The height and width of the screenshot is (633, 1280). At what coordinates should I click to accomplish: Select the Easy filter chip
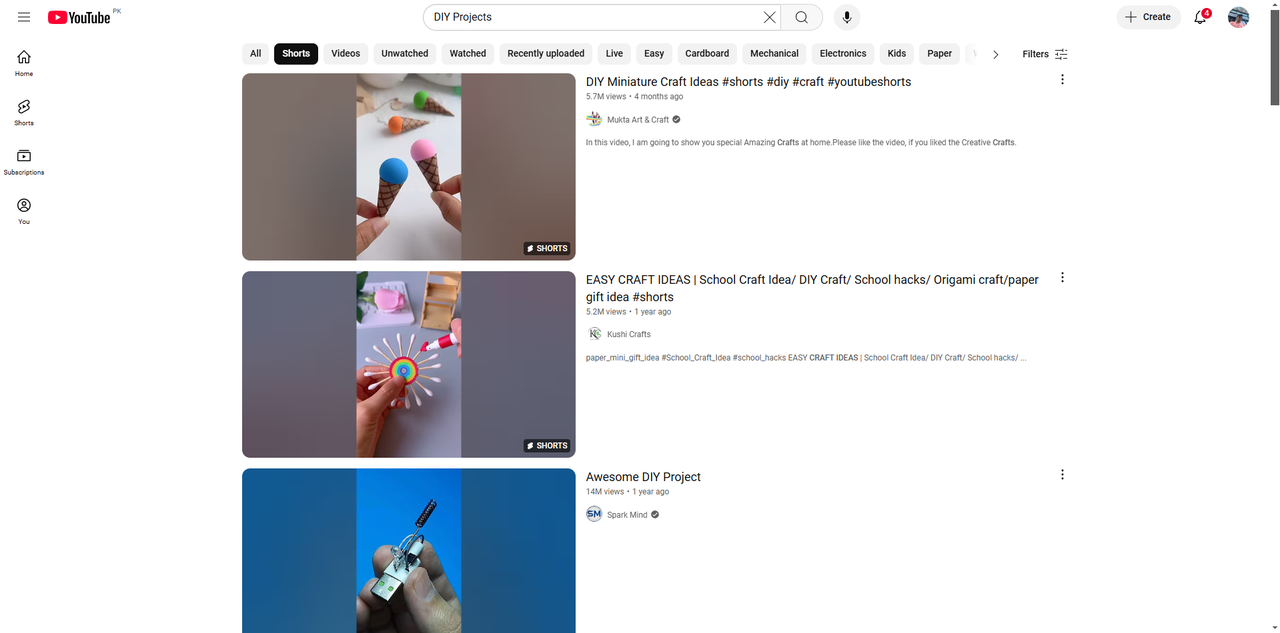[x=654, y=54]
